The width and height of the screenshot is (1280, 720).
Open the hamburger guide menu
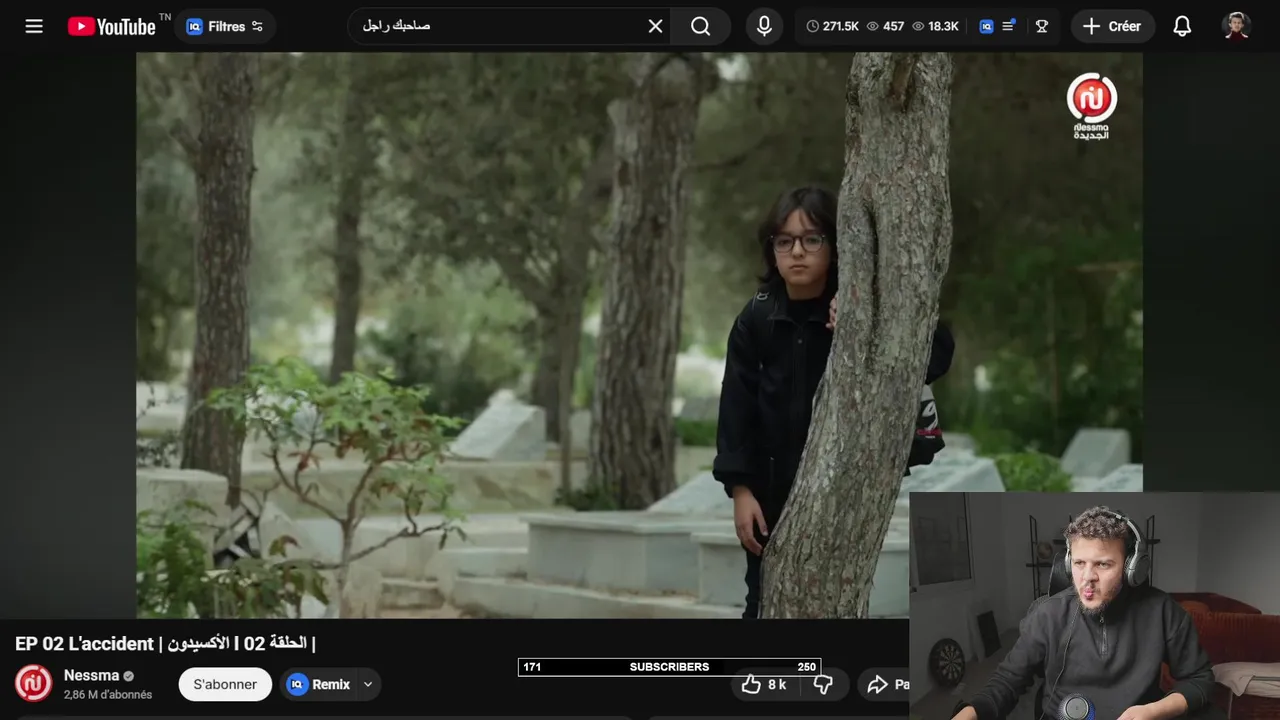click(x=34, y=26)
